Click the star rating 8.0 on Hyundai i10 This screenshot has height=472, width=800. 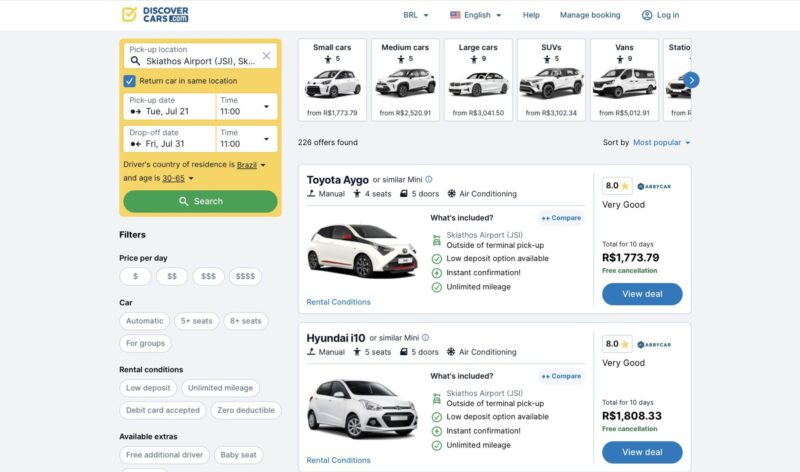(x=617, y=344)
